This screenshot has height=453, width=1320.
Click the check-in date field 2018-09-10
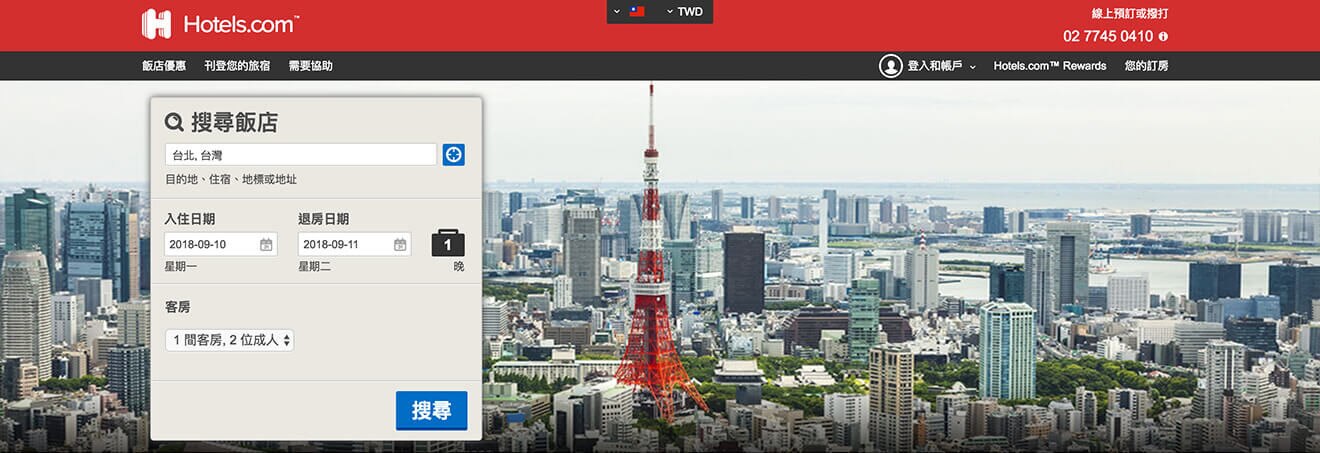(221, 244)
